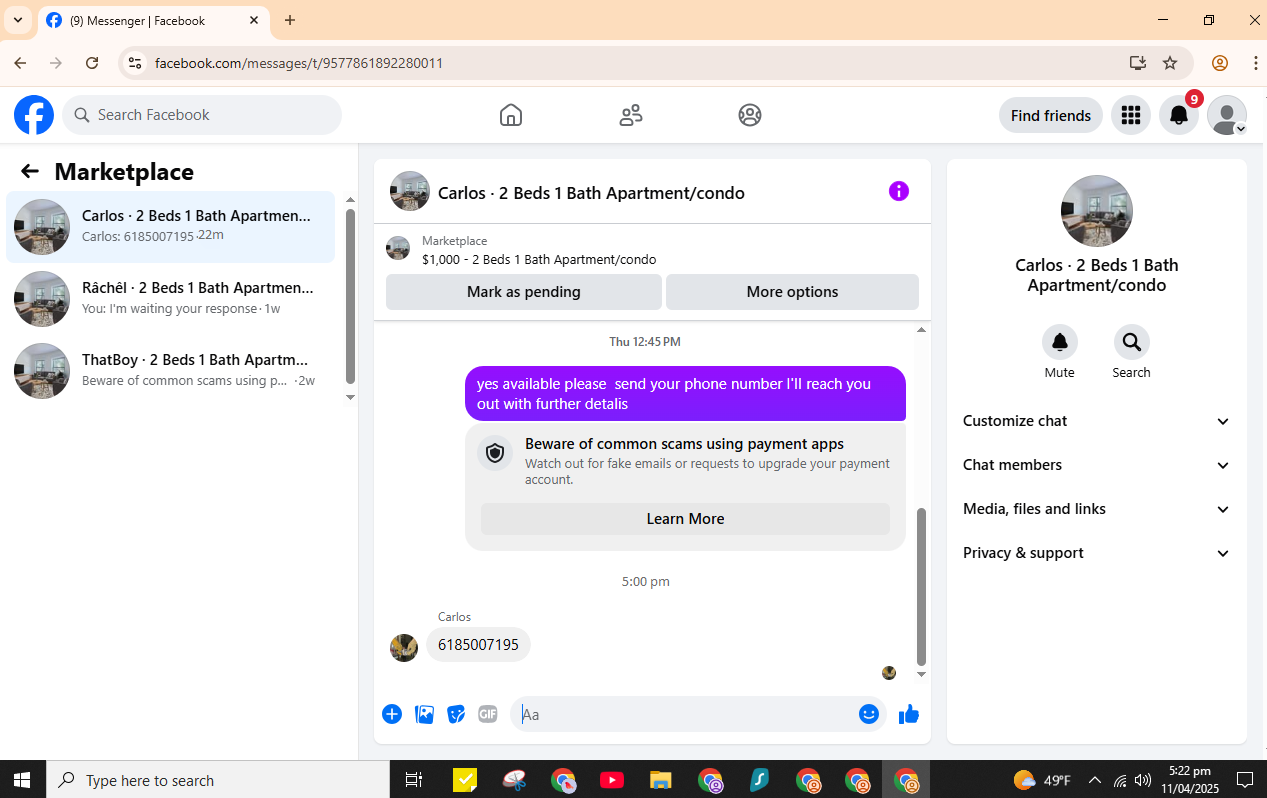Open ThatBoy conversation in list

(x=171, y=371)
